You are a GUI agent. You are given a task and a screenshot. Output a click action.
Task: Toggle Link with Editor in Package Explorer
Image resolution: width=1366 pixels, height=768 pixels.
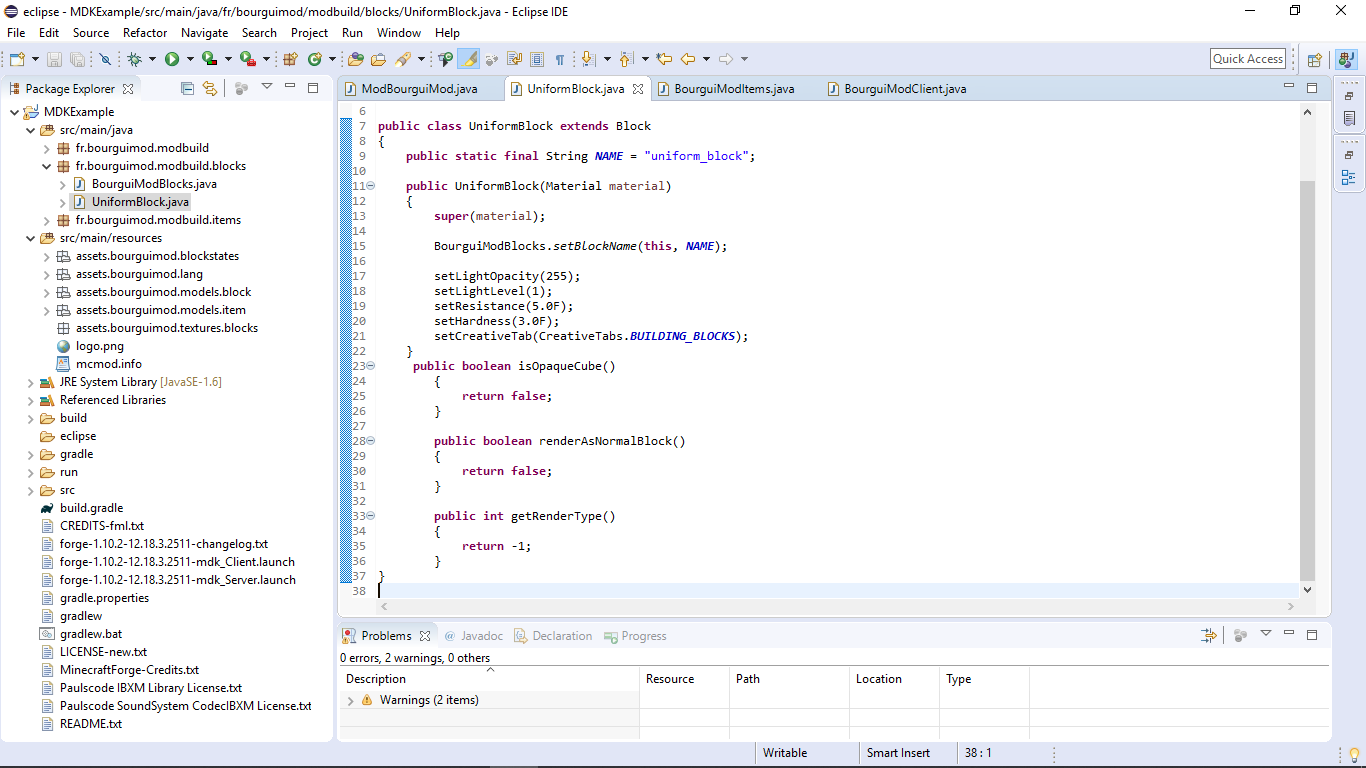click(209, 89)
